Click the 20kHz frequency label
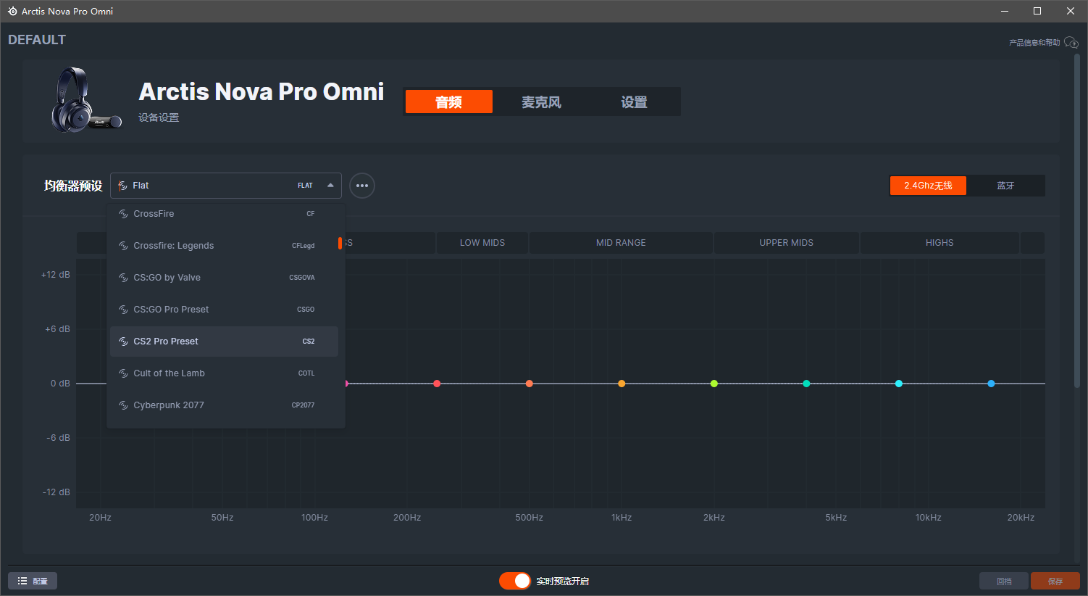This screenshot has width=1088, height=596. click(x=1021, y=518)
